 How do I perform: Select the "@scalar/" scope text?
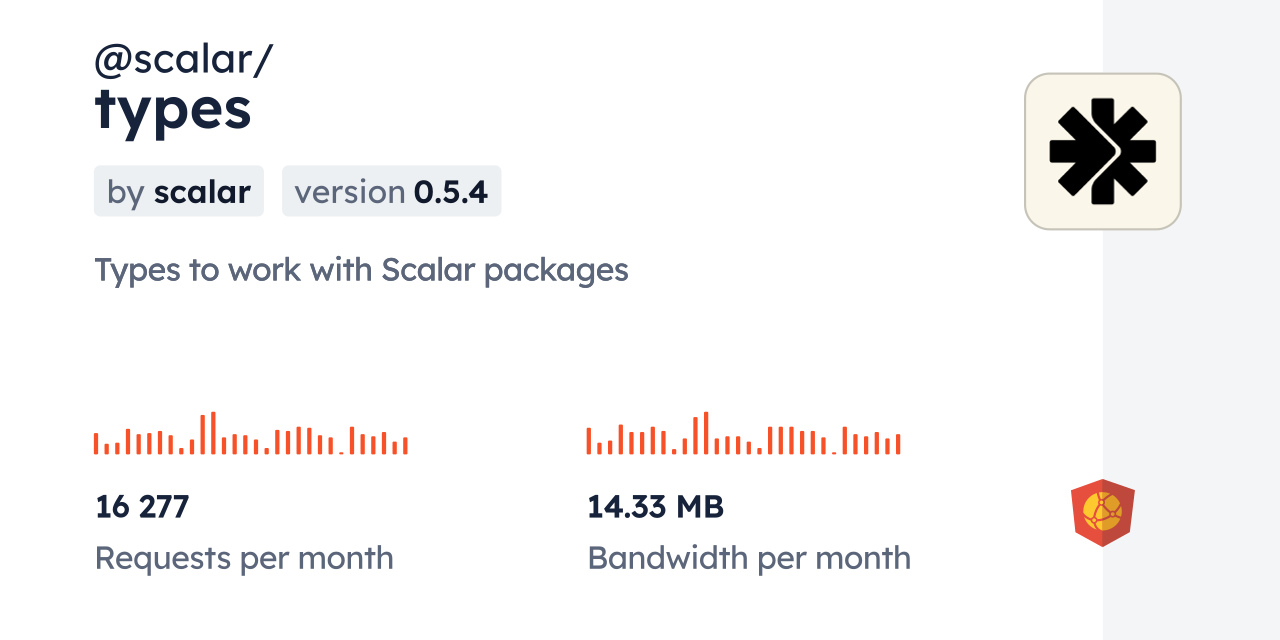coord(183,60)
